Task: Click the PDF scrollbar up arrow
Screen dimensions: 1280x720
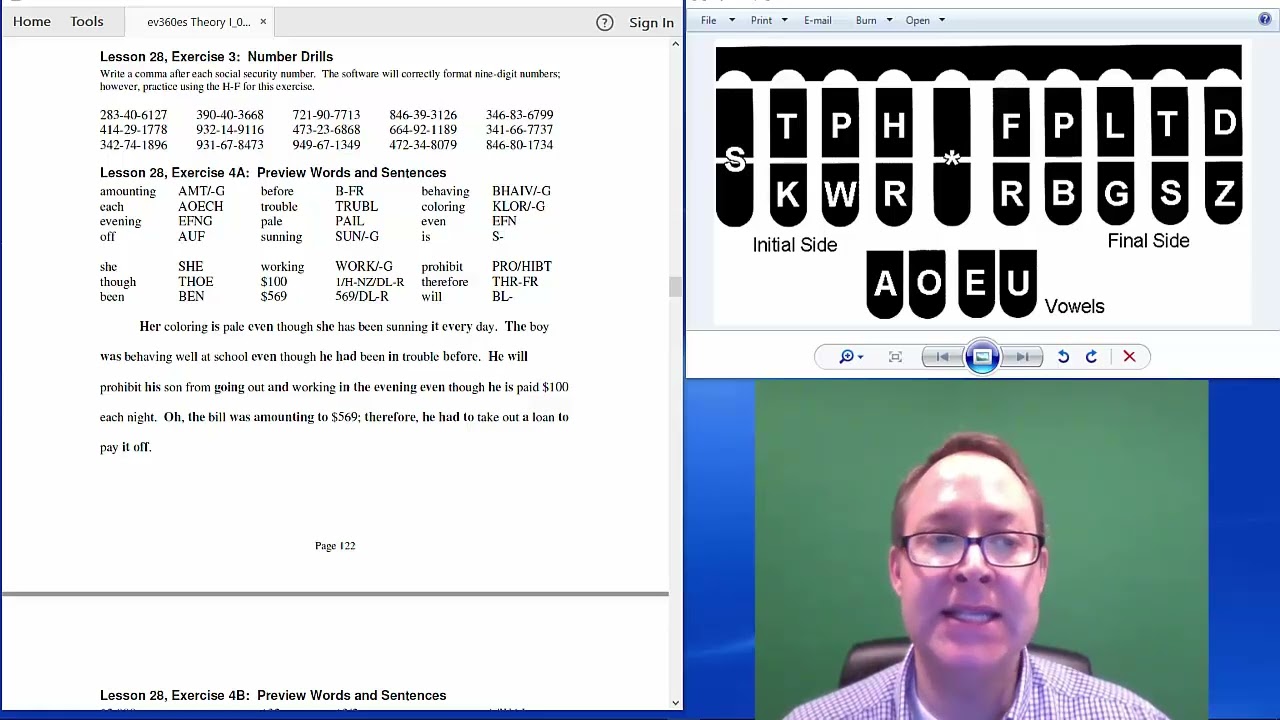Action: (x=676, y=44)
